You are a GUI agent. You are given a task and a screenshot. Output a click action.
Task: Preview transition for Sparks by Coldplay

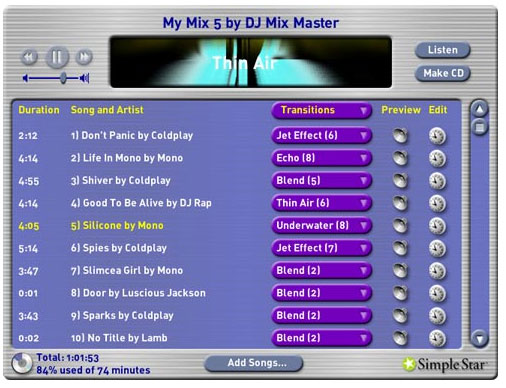coord(400,316)
